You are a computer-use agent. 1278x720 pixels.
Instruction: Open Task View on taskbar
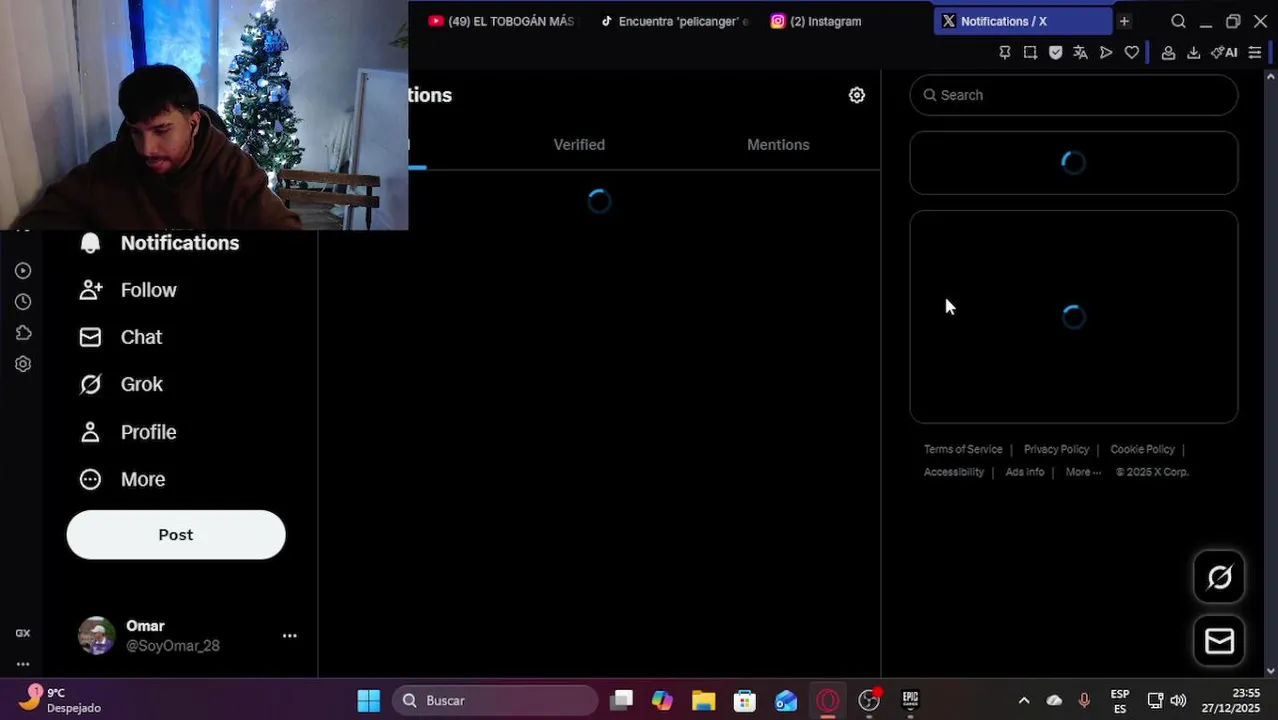621,700
